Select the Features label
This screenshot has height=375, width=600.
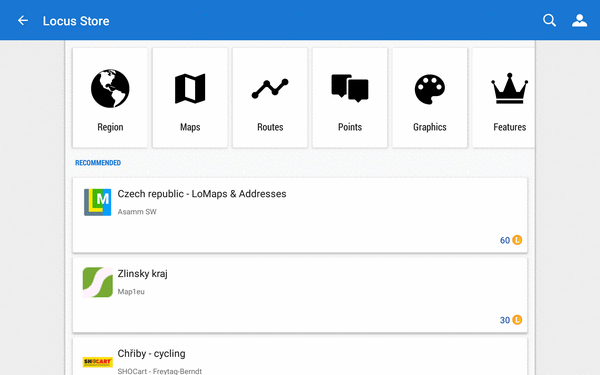(x=510, y=127)
